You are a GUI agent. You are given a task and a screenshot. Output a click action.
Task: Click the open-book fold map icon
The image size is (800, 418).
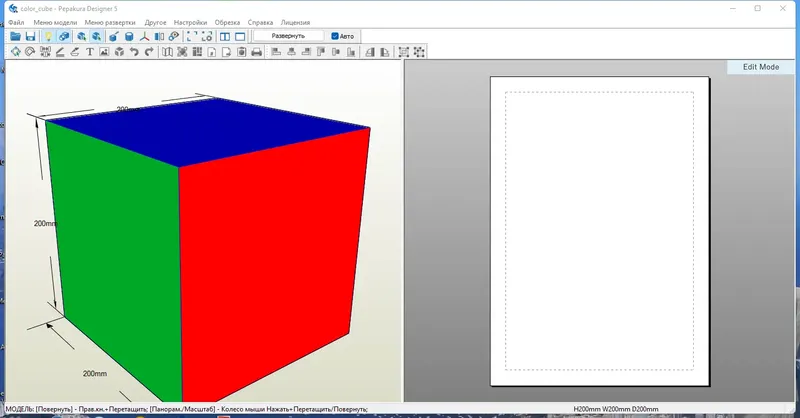[x=167, y=52]
